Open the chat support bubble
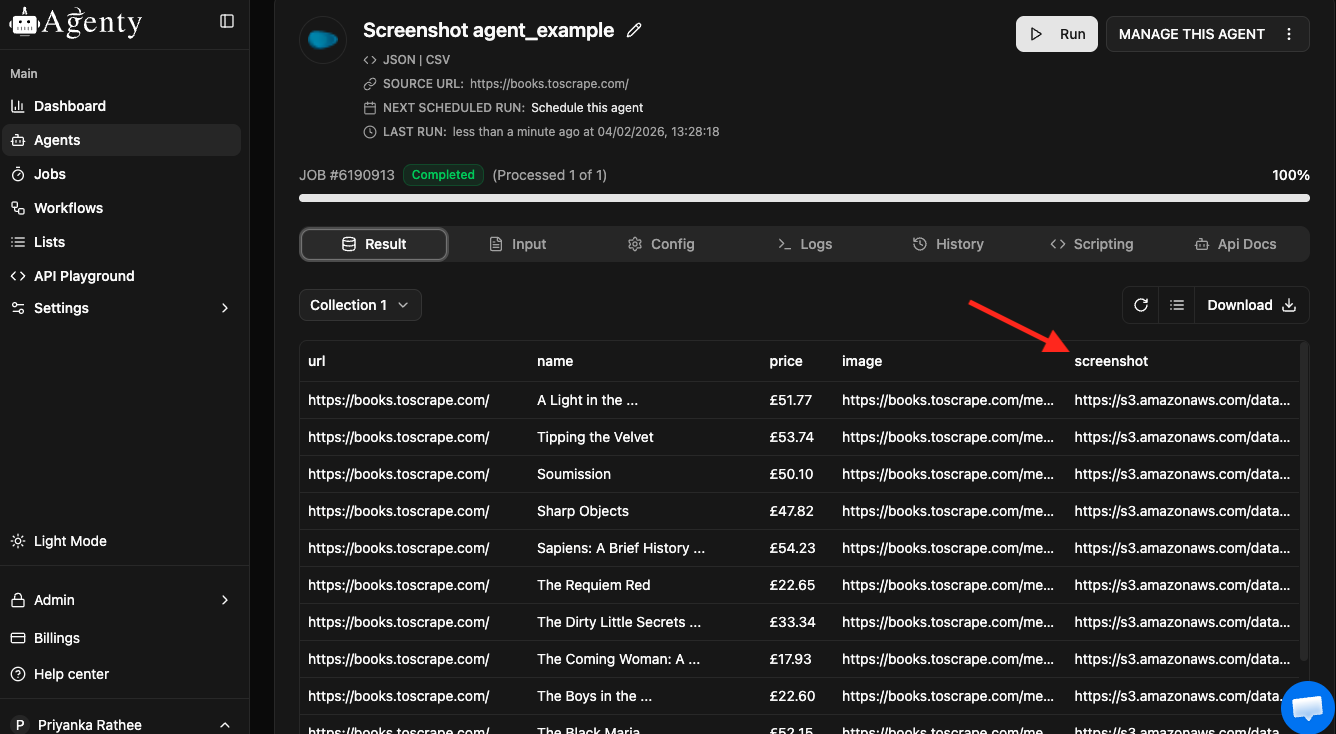This screenshot has width=1336, height=734. pyautogui.click(x=1307, y=707)
